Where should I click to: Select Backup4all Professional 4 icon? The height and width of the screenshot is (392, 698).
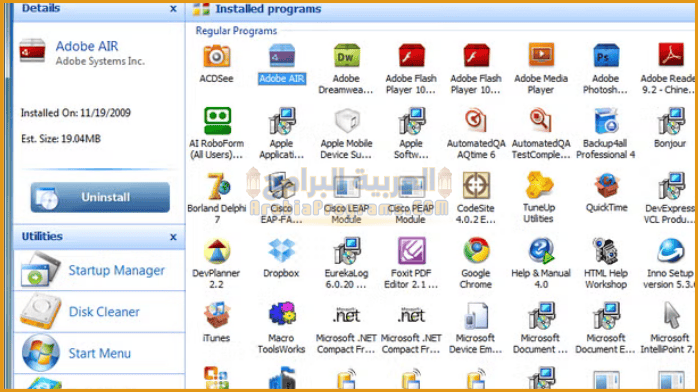tap(606, 121)
